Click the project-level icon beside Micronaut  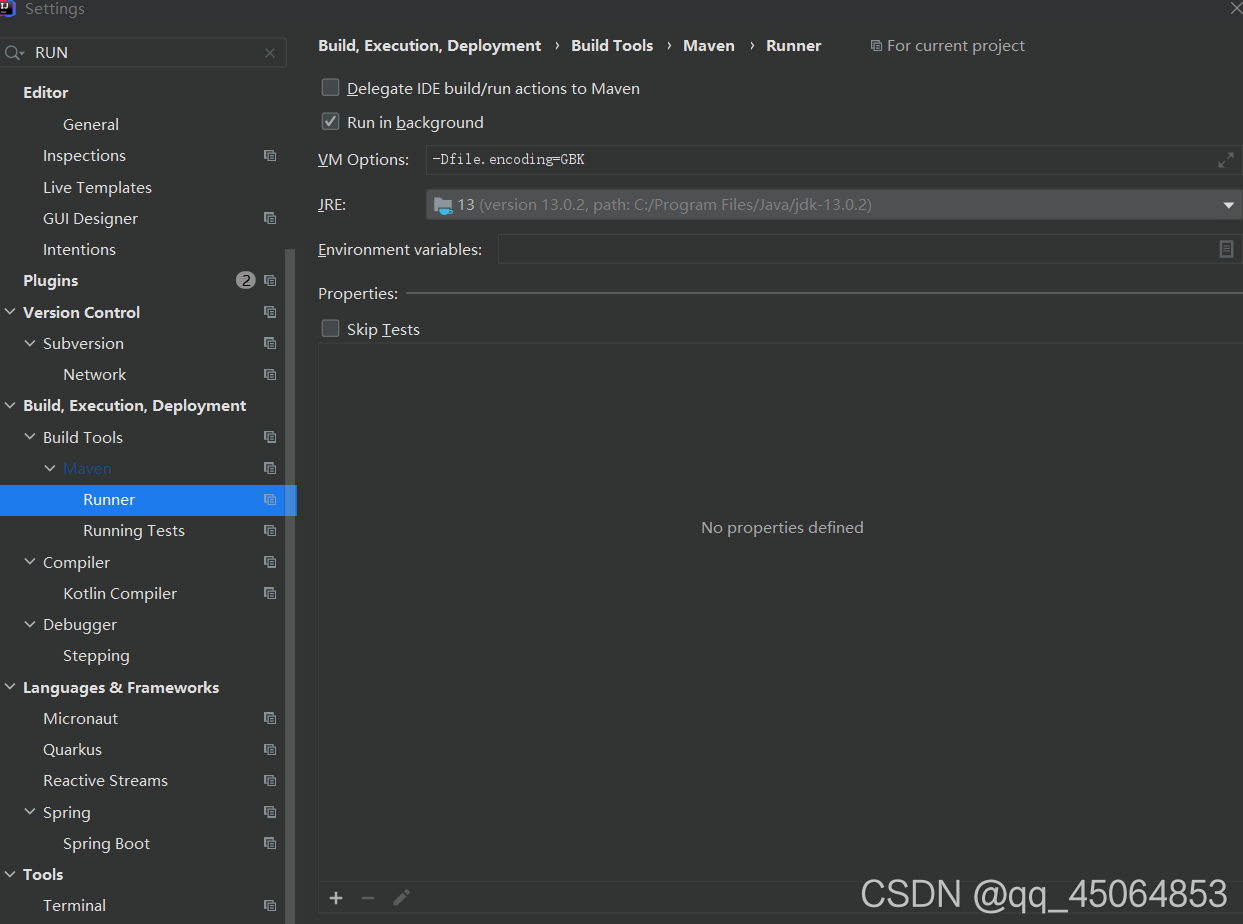coord(270,718)
